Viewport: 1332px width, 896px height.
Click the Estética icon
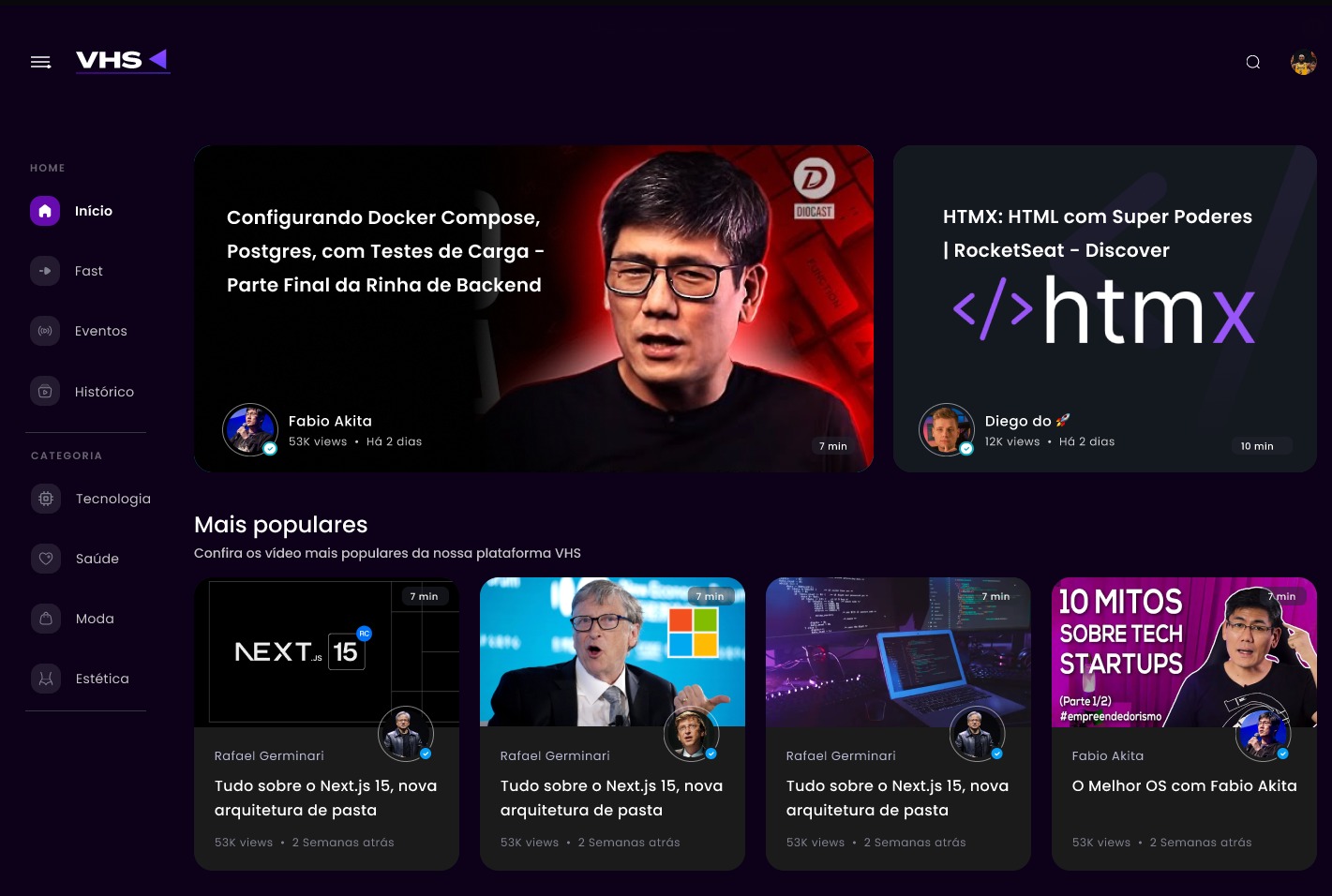45,678
